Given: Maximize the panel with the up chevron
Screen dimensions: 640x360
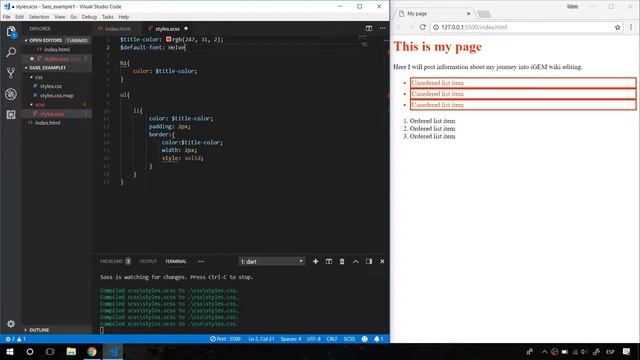Looking at the screenshot, I should (356, 262).
